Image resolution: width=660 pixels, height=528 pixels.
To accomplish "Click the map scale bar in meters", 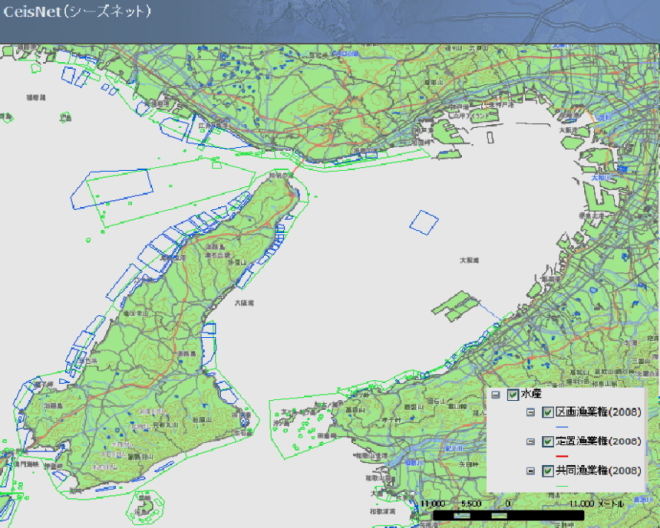I will click(x=510, y=513).
